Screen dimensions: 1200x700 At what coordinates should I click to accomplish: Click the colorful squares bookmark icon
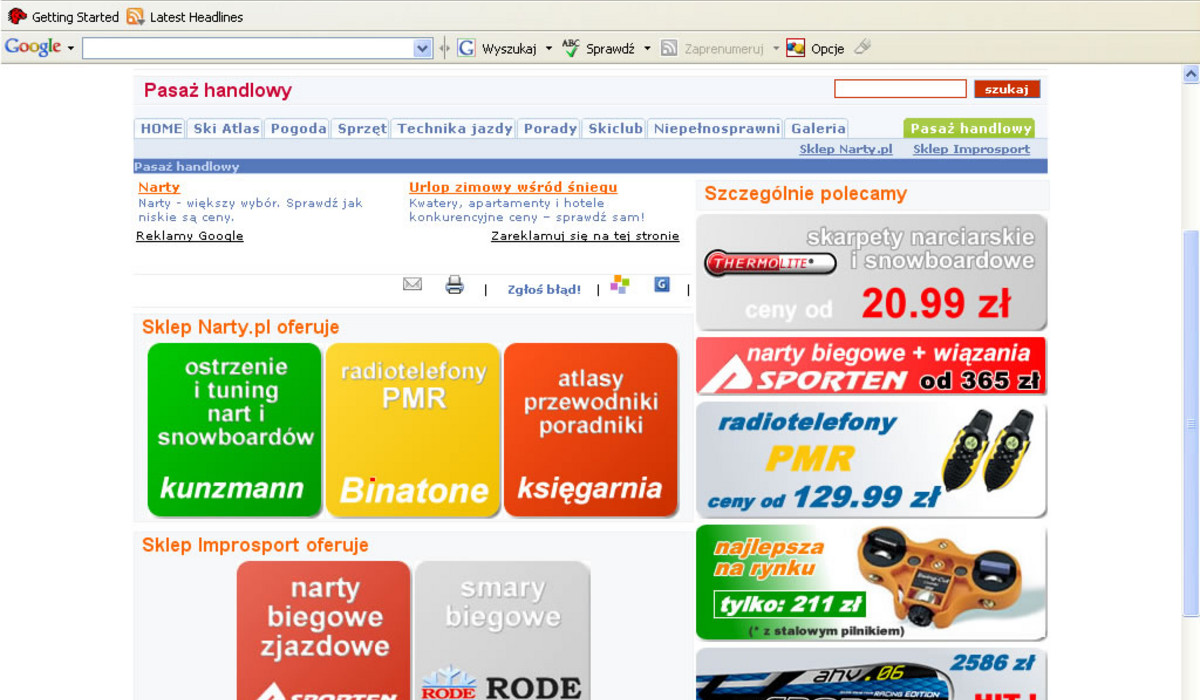(620, 285)
